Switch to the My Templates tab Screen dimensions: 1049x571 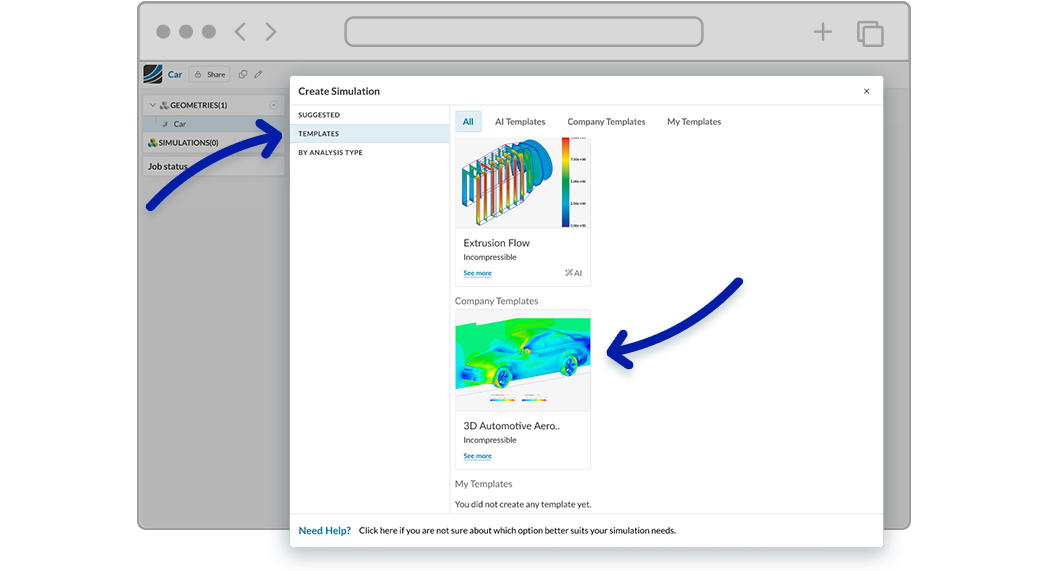click(x=694, y=122)
